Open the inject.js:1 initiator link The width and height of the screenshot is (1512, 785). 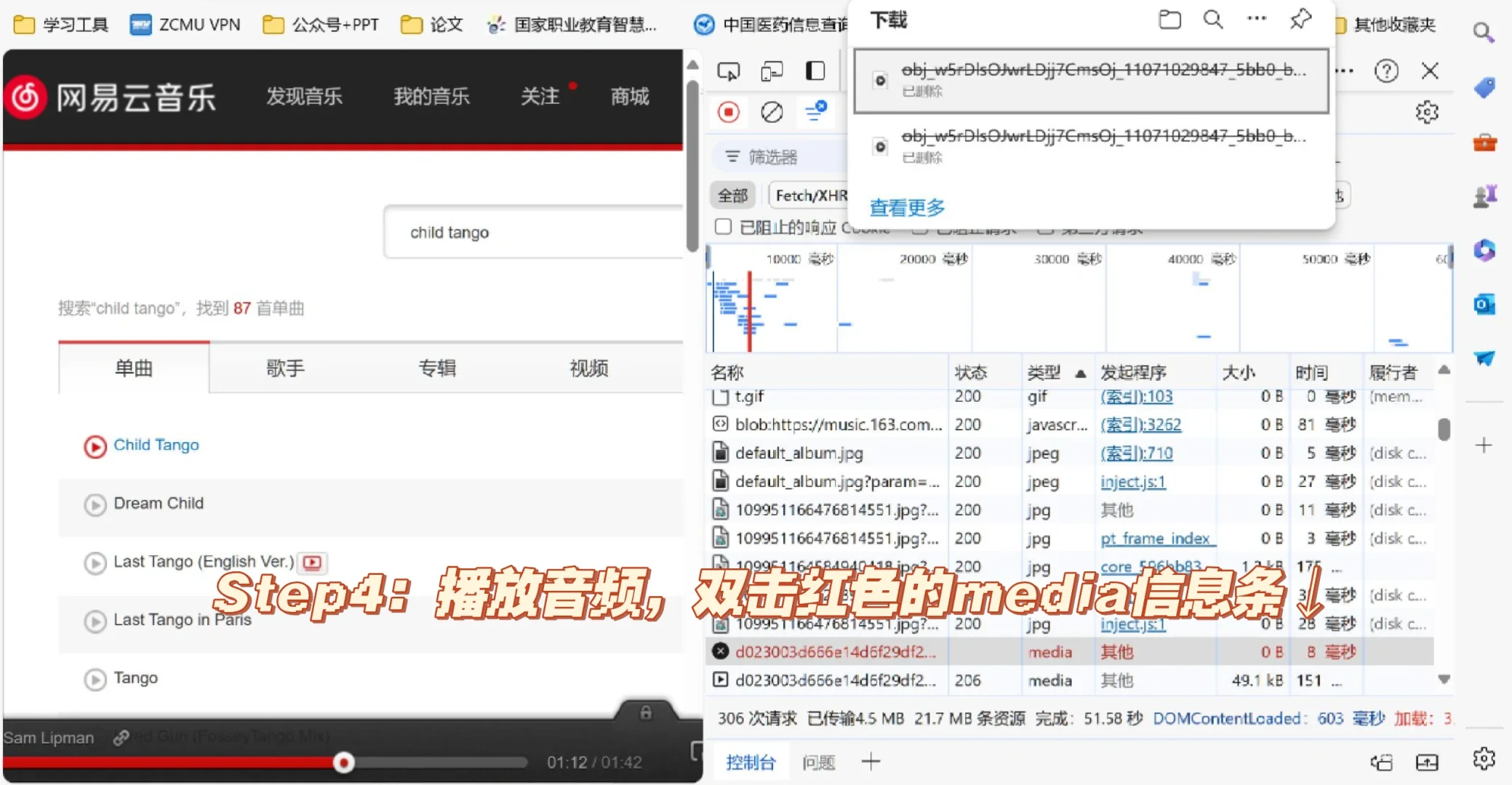click(x=1132, y=481)
